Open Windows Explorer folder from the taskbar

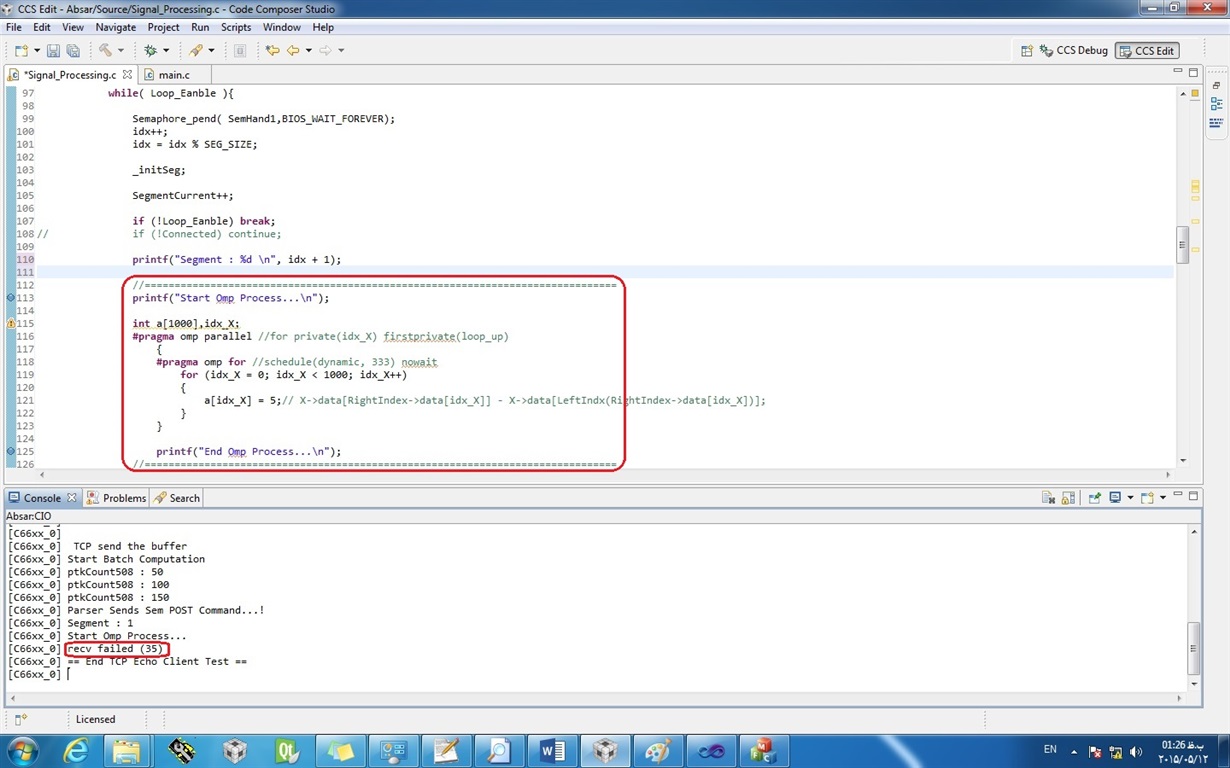click(127, 750)
